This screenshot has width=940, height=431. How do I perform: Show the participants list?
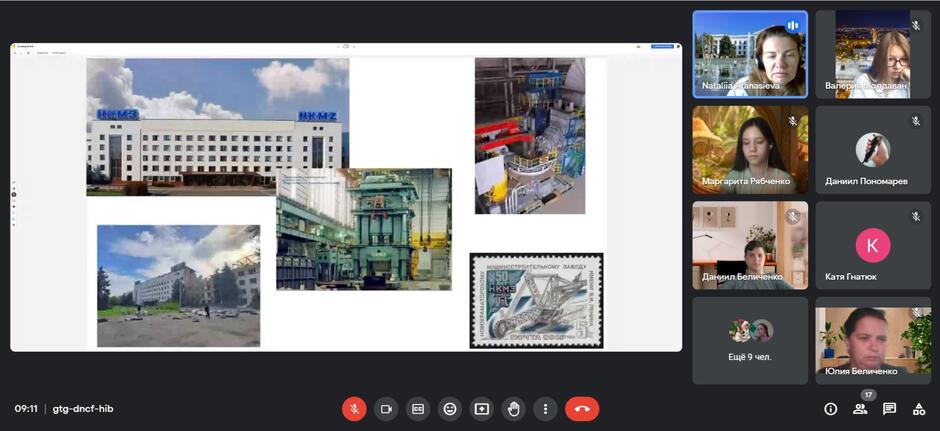pyautogui.click(x=860, y=409)
